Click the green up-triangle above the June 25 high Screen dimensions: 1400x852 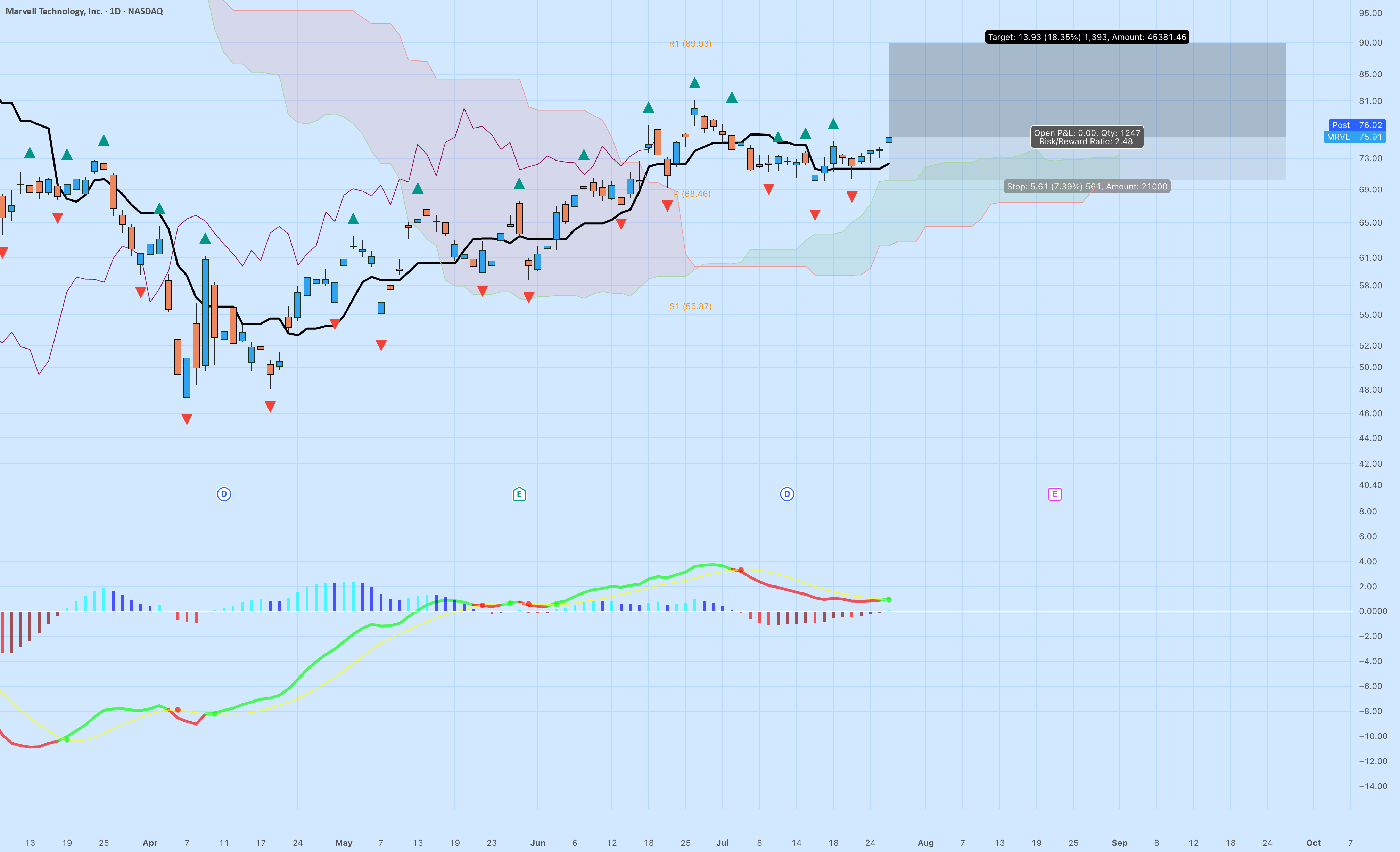click(694, 83)
